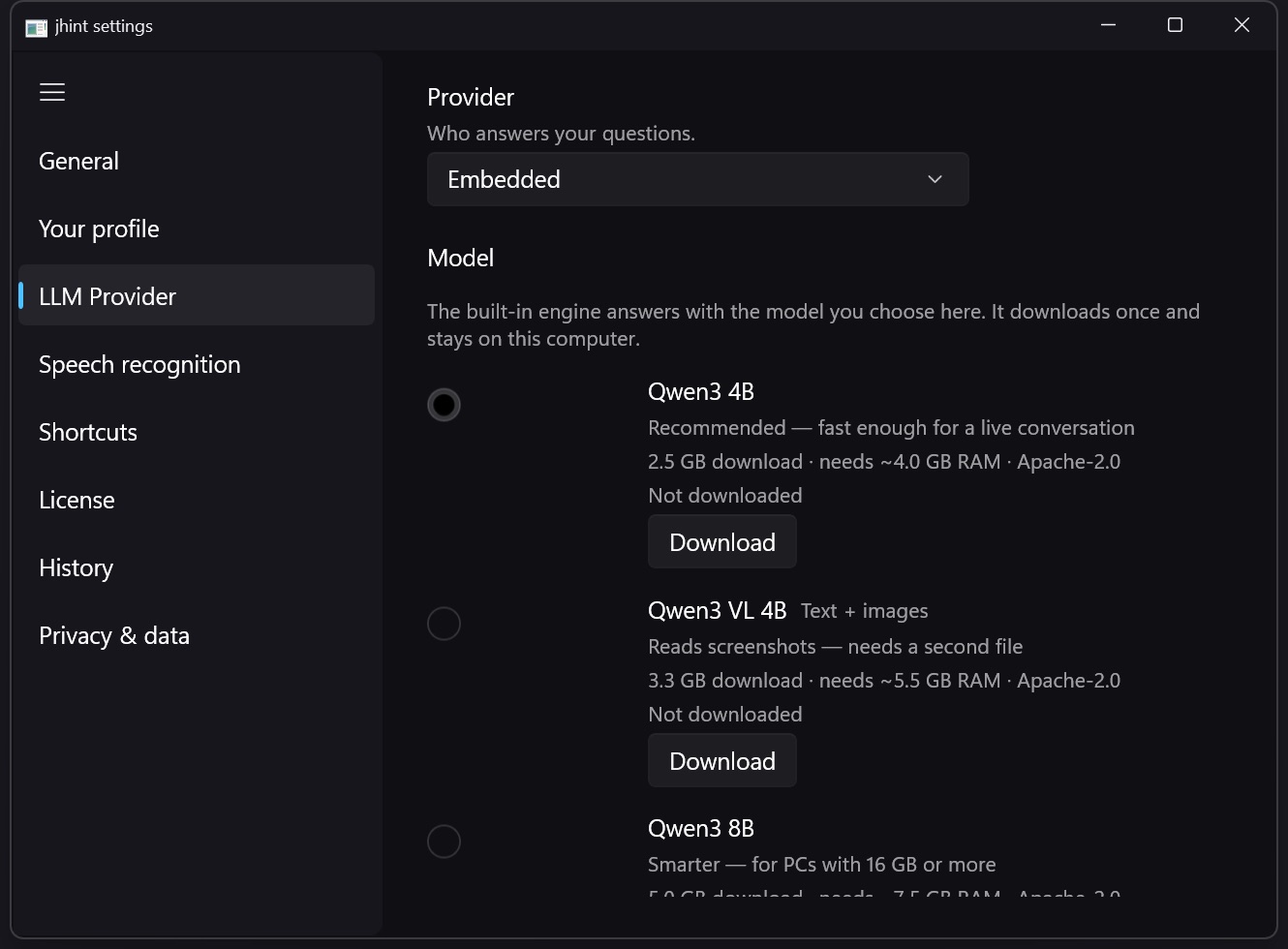Select the LLM Provider section
Image resolution: width=1288 pixels, height=949 pixels.
point(197,295)
